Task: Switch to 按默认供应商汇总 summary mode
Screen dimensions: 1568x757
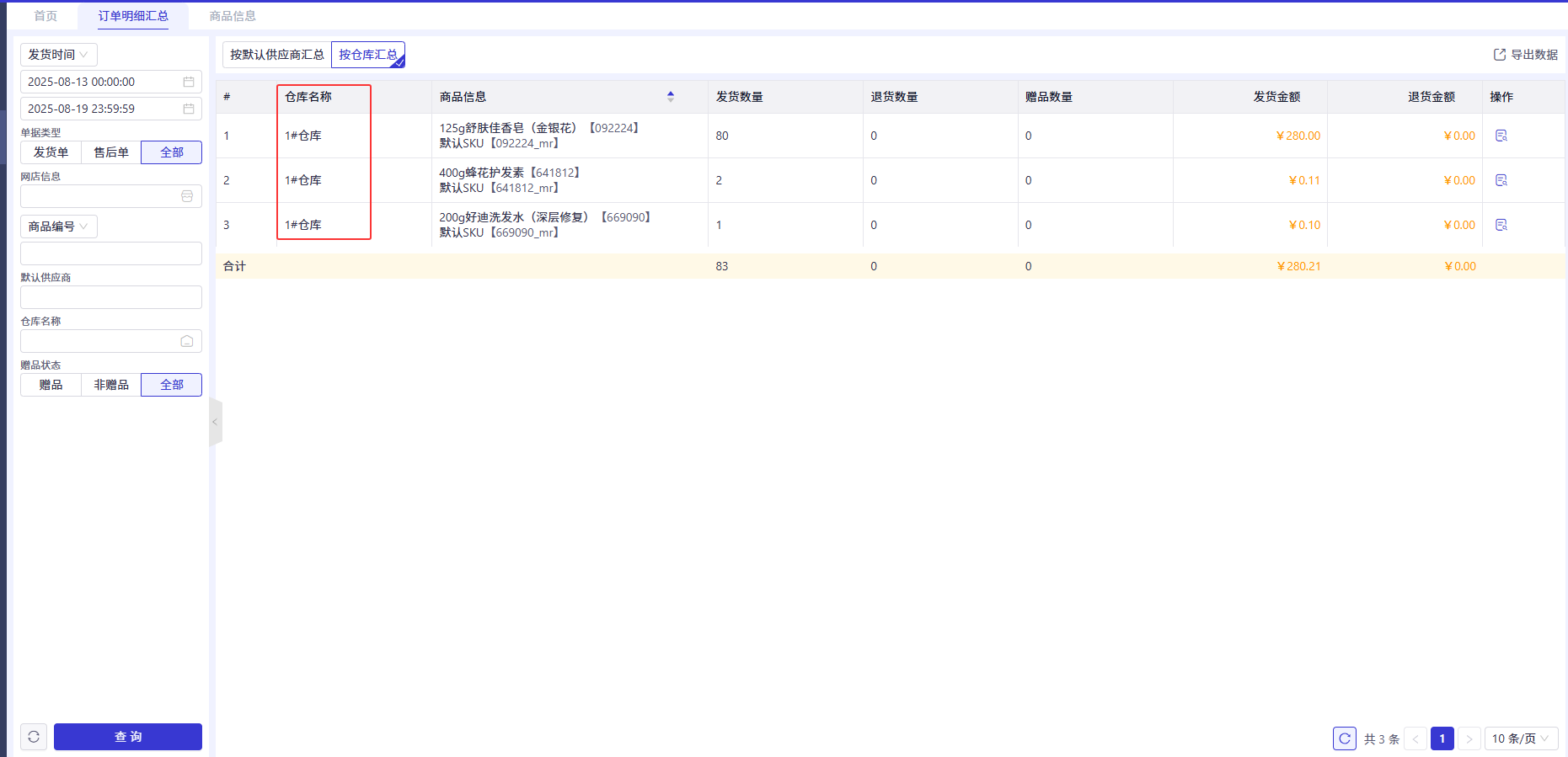Action: [277, 55]
